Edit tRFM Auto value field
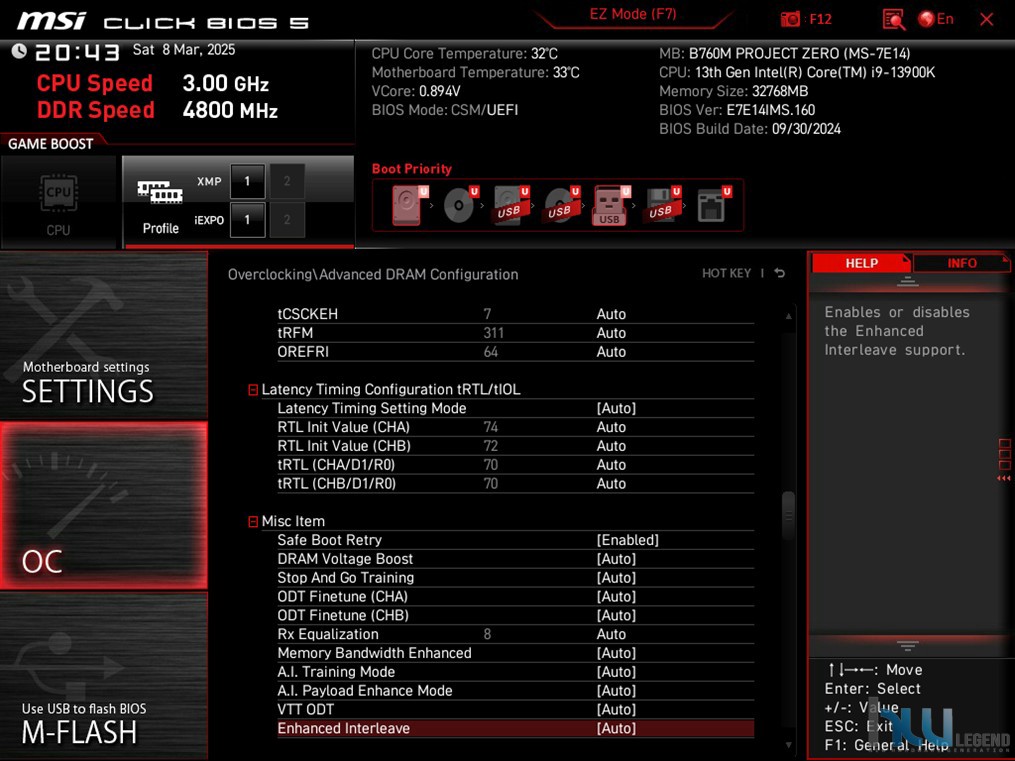The image size is (1015, 761). click(x=611, y=333)
